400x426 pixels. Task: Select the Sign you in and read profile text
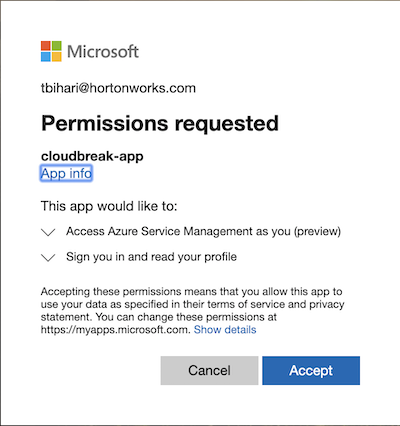point(151,257)
